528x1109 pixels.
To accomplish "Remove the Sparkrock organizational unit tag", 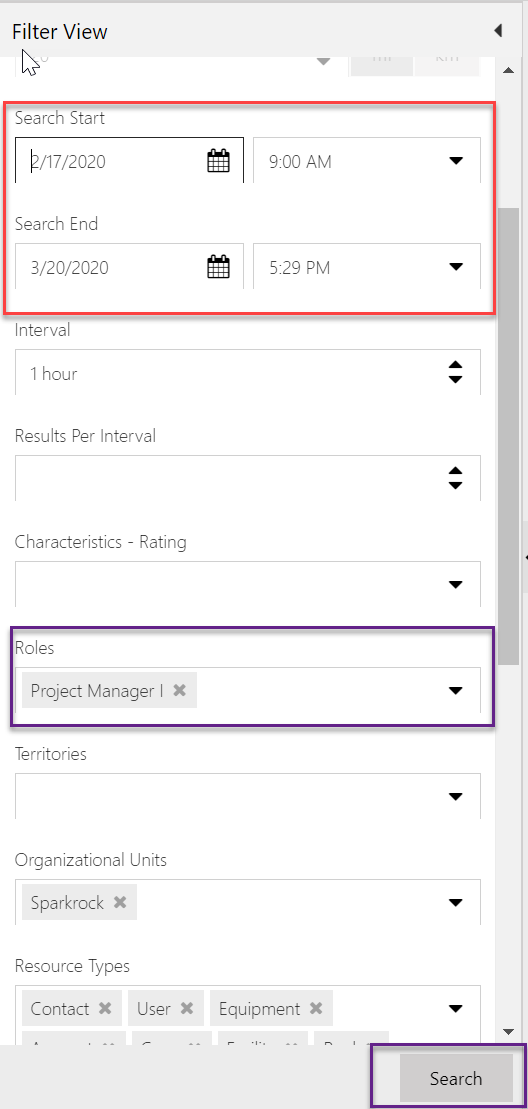I will [120, 902].
